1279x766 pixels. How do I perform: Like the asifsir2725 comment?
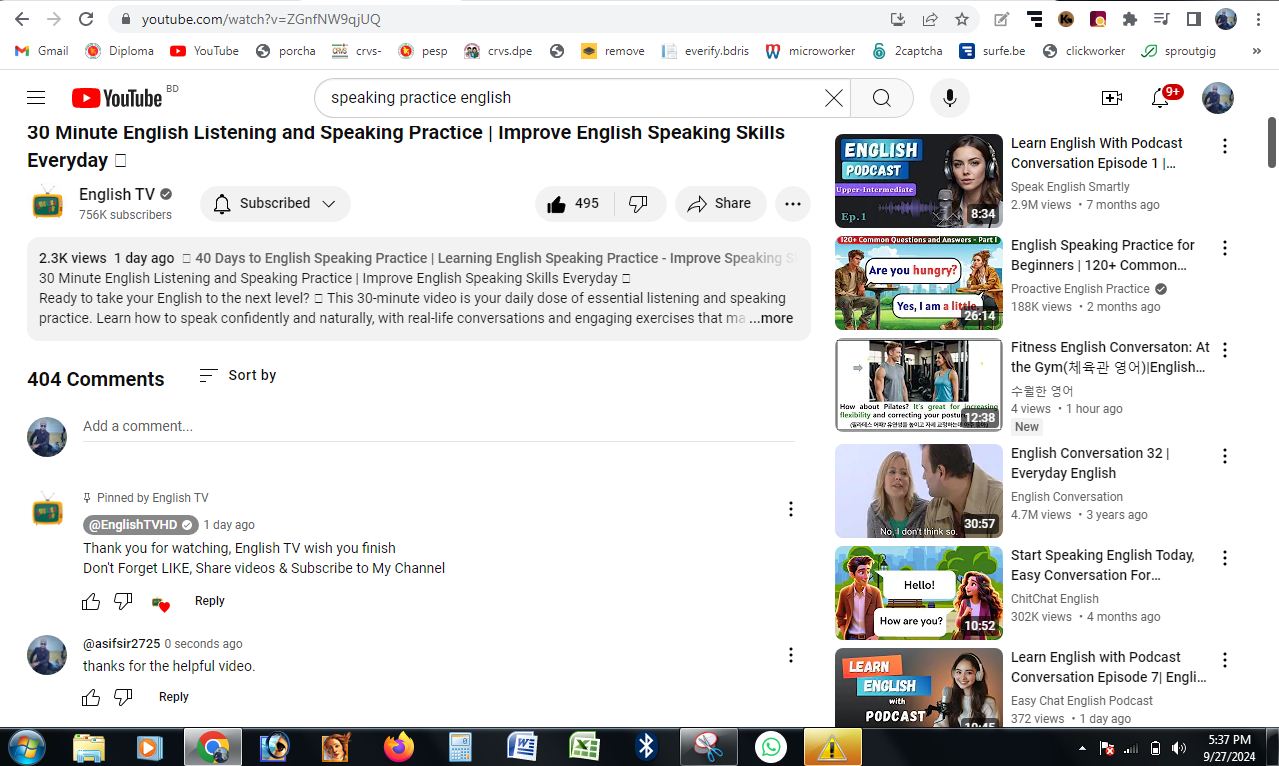[x=91, y=697]
